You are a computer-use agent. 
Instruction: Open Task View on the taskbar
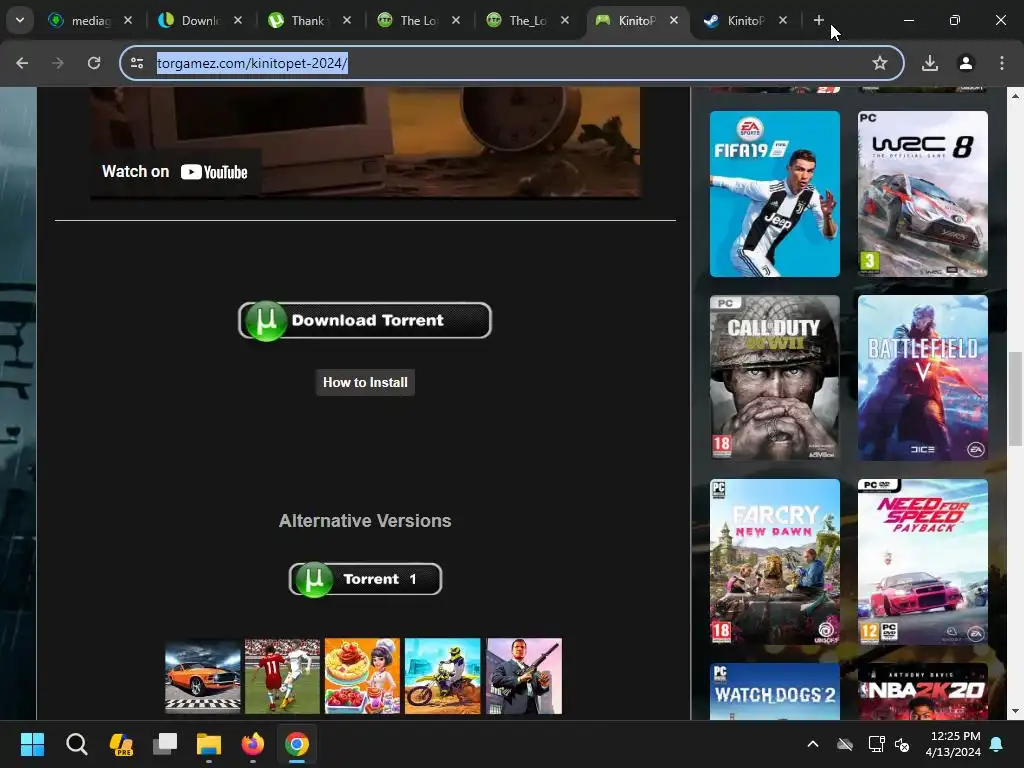pos(165,744)
